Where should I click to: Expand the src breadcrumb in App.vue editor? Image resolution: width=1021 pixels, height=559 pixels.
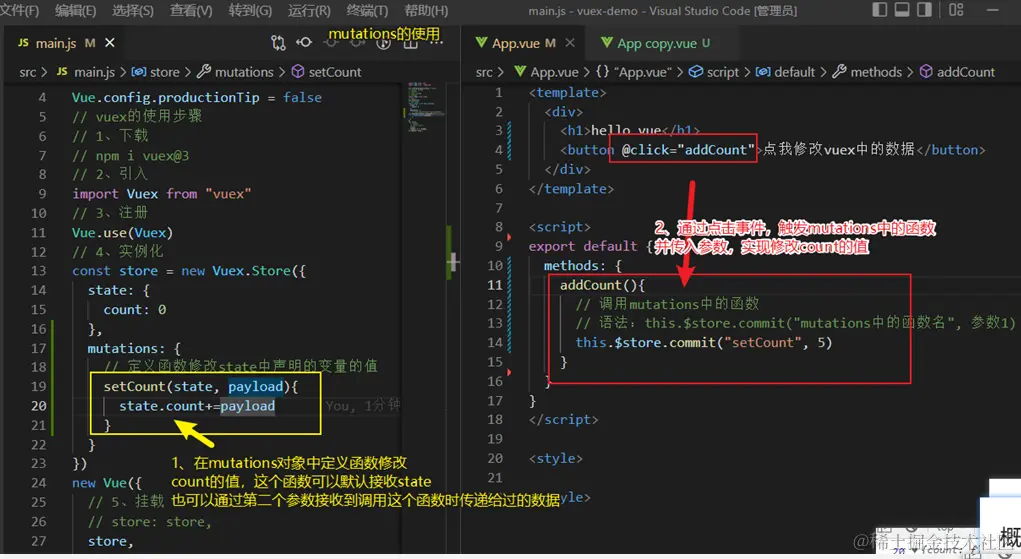(484, 72)
